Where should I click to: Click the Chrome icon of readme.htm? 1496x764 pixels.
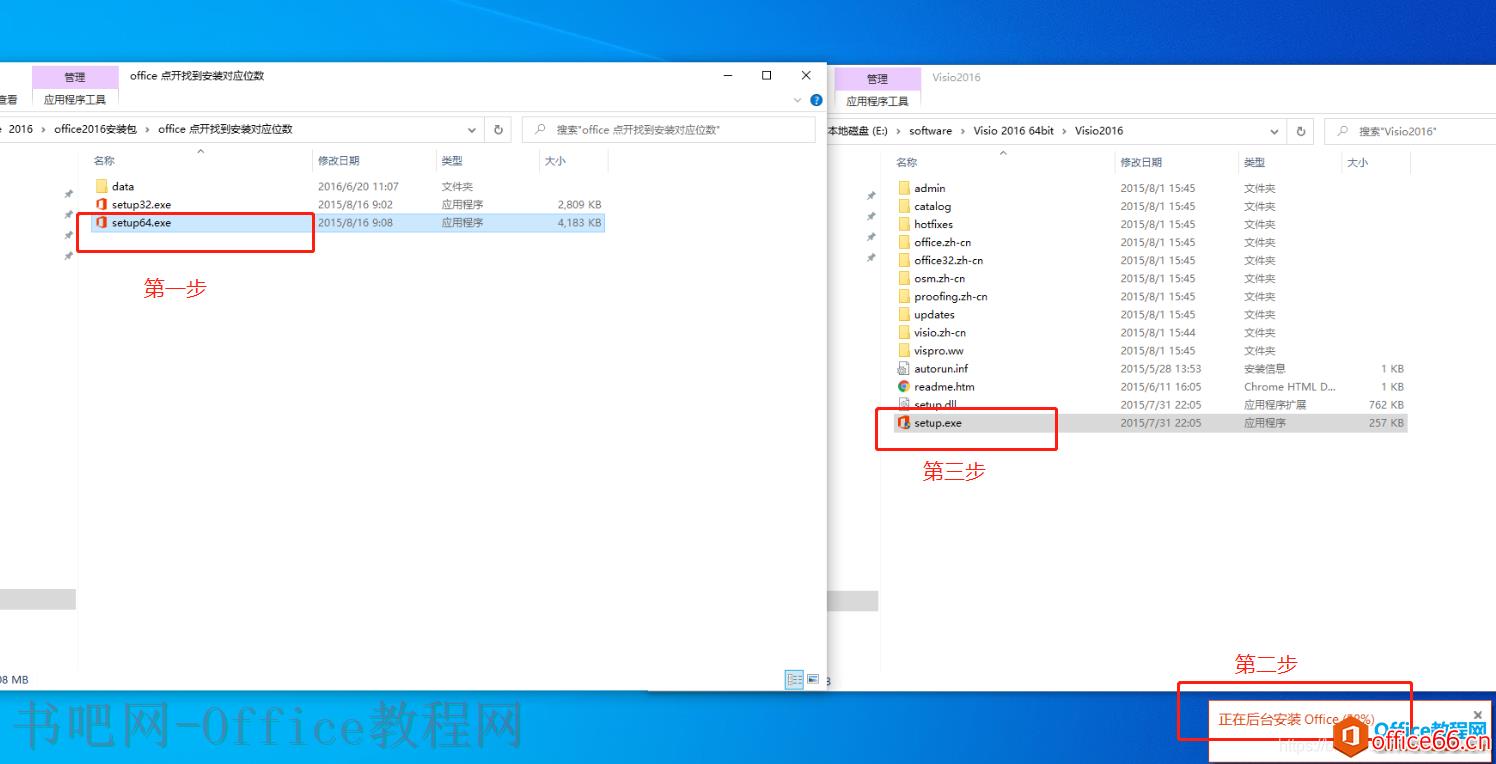(x=904, y=386)
